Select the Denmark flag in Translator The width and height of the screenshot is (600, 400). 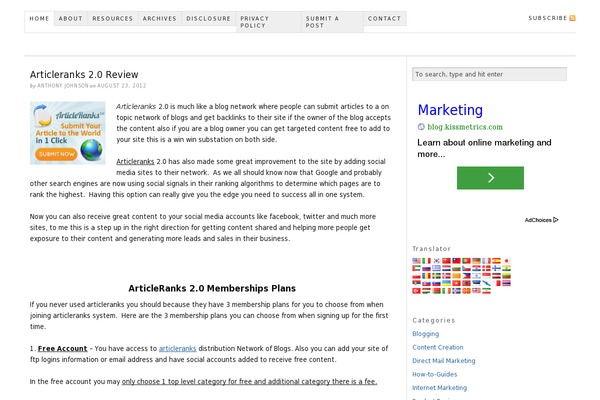point(486,268)
